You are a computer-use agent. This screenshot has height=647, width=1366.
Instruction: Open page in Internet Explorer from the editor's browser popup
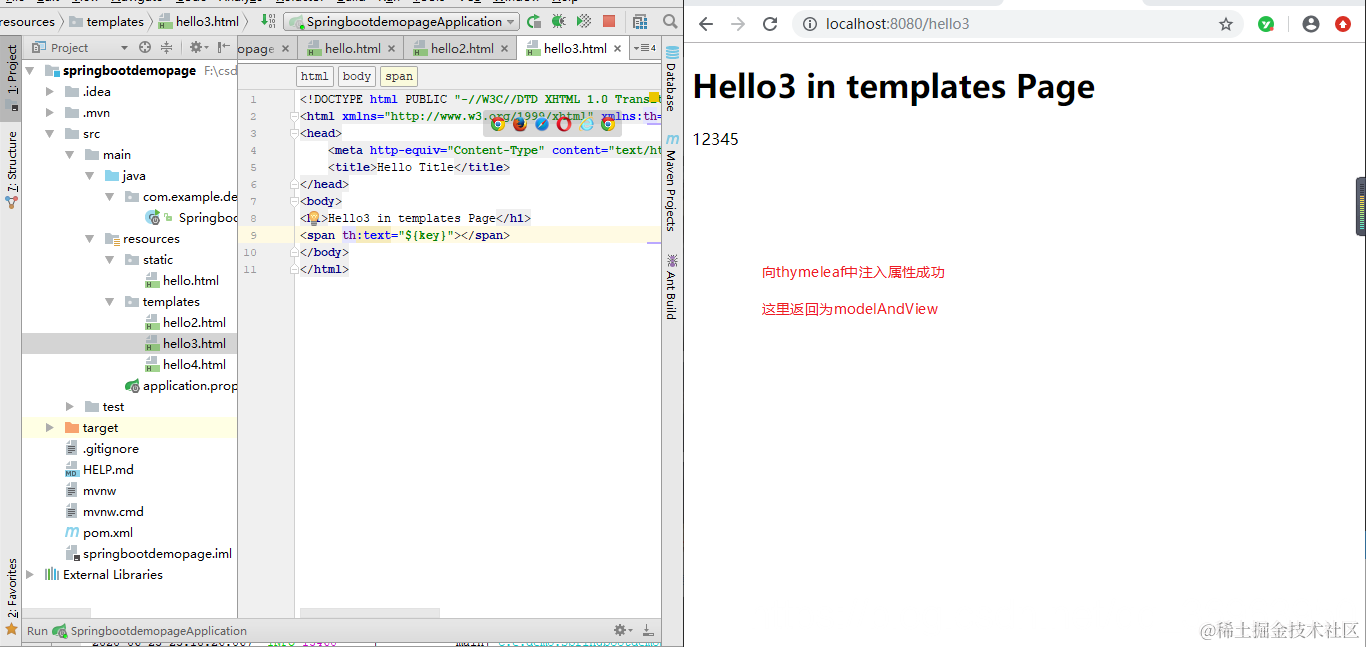click(586, 124)
